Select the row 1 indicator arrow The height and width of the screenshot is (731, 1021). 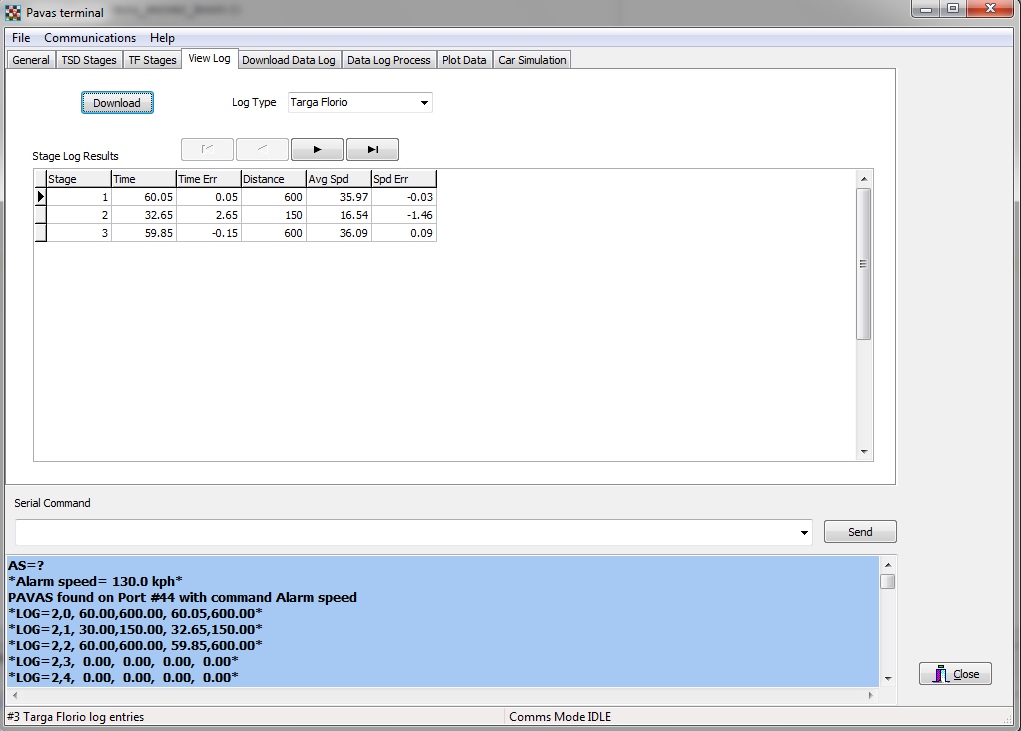[x=41, y=197]
